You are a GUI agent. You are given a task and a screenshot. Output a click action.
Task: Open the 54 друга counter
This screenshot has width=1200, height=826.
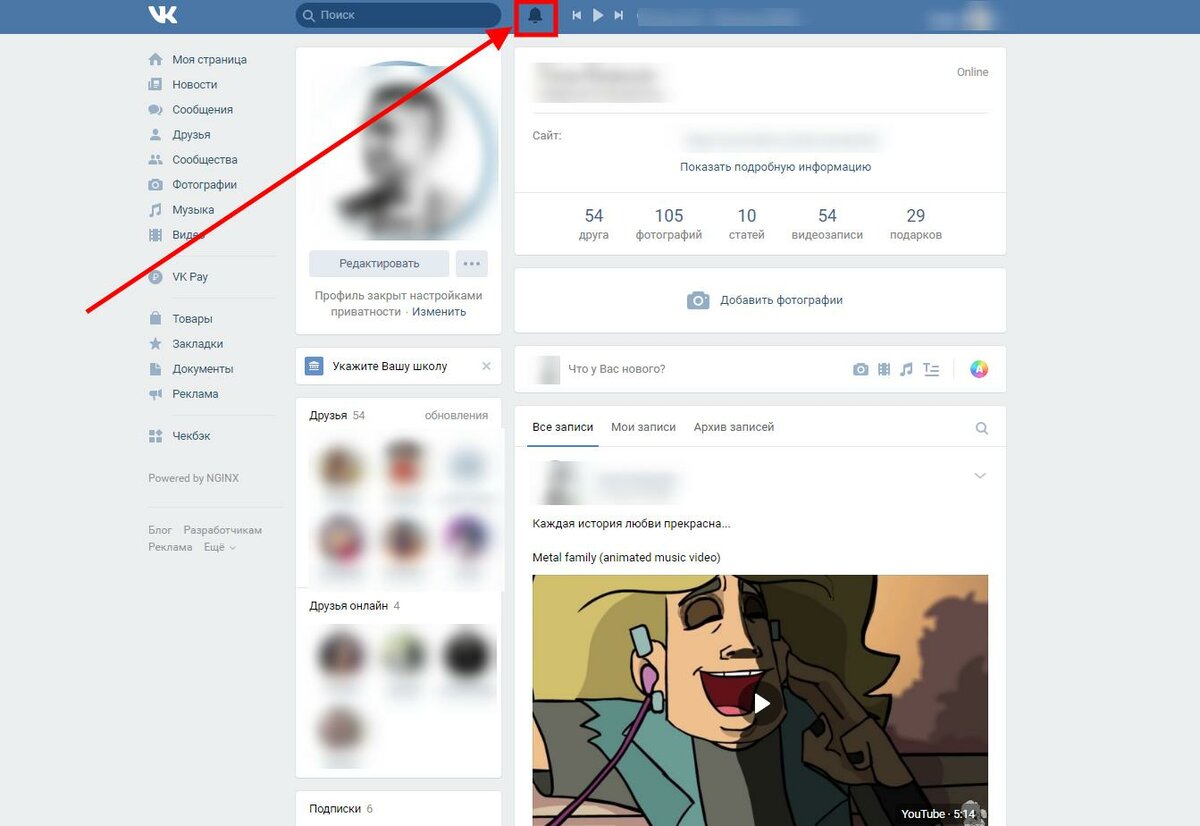(x=594, y=224)
